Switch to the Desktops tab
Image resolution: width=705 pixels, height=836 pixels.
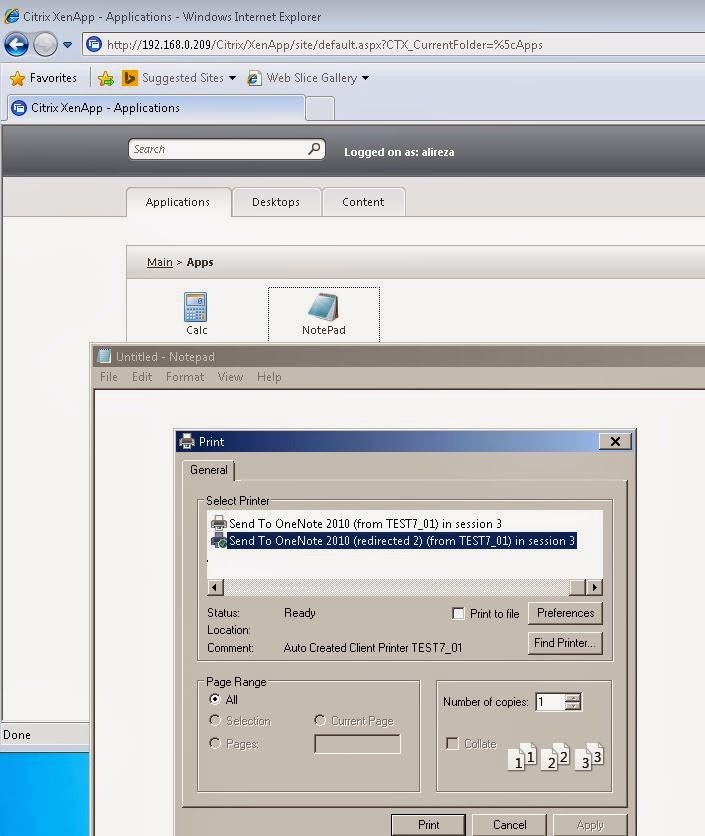[276, 202]
